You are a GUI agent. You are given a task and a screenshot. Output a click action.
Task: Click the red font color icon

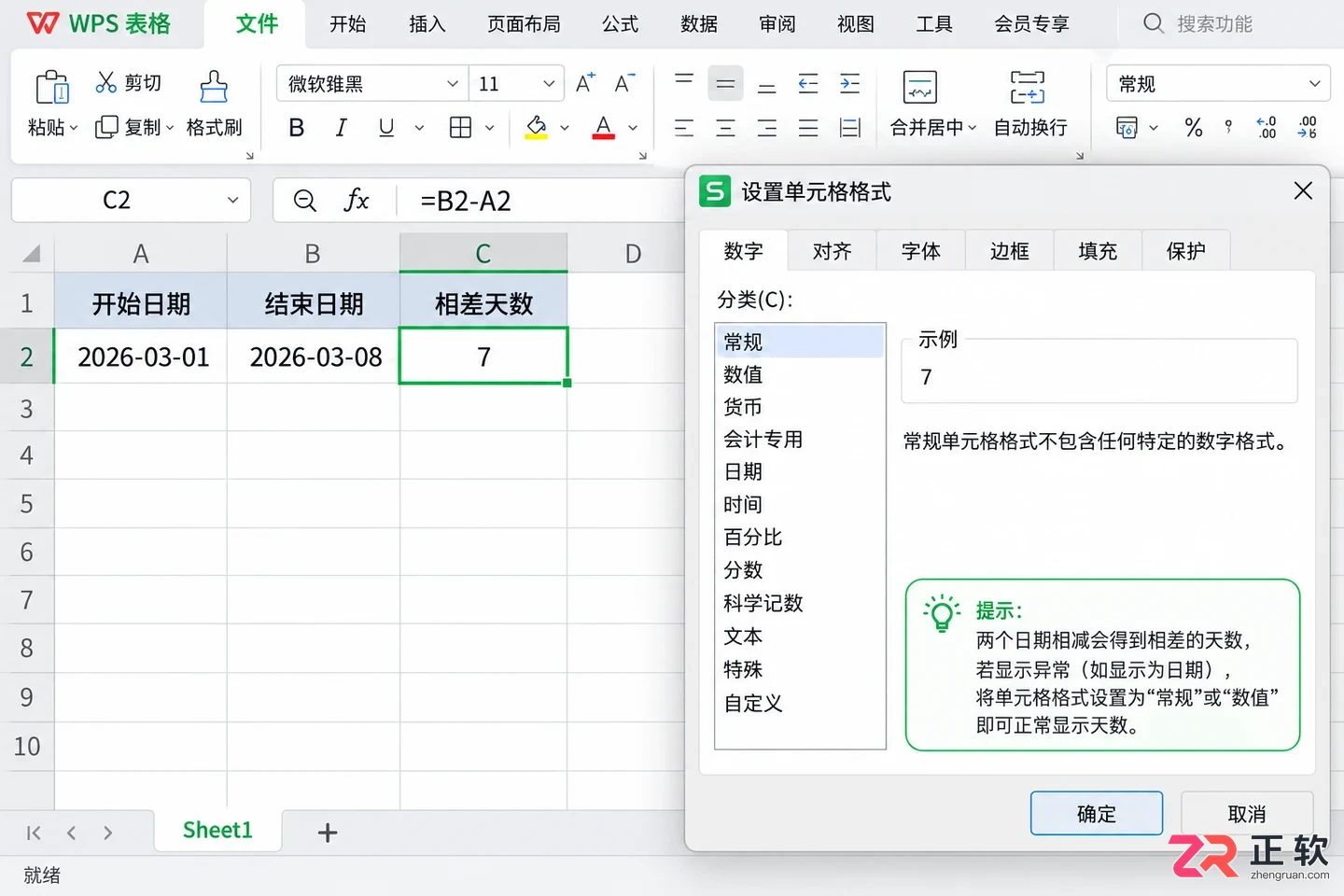point(604,128)
